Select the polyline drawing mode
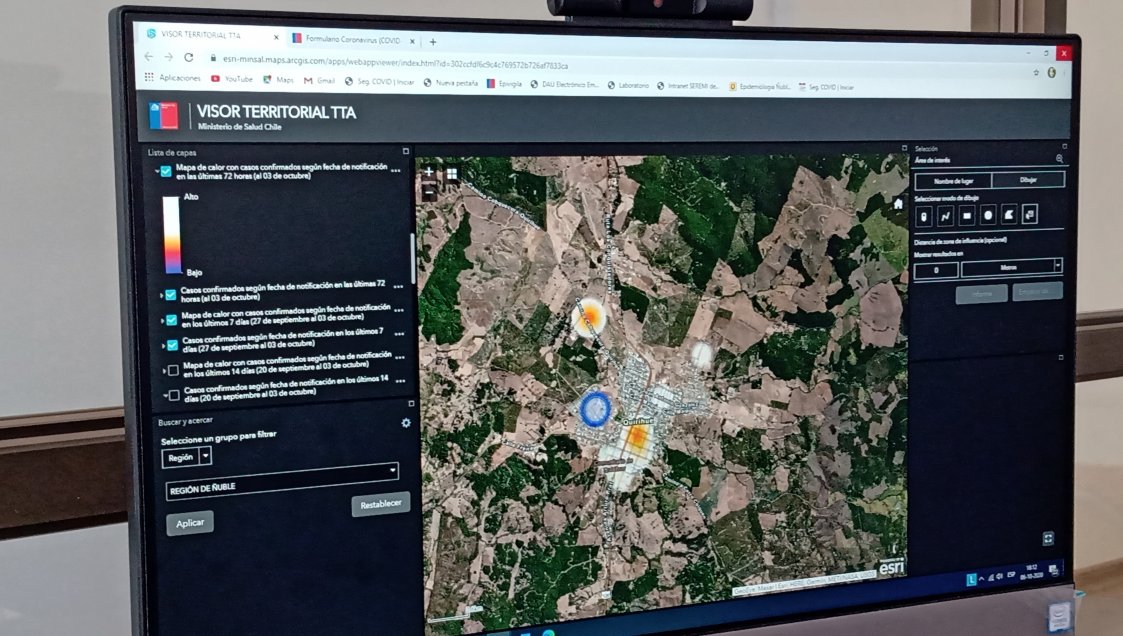The image size is (1123, 636). [x=945, y=215]
